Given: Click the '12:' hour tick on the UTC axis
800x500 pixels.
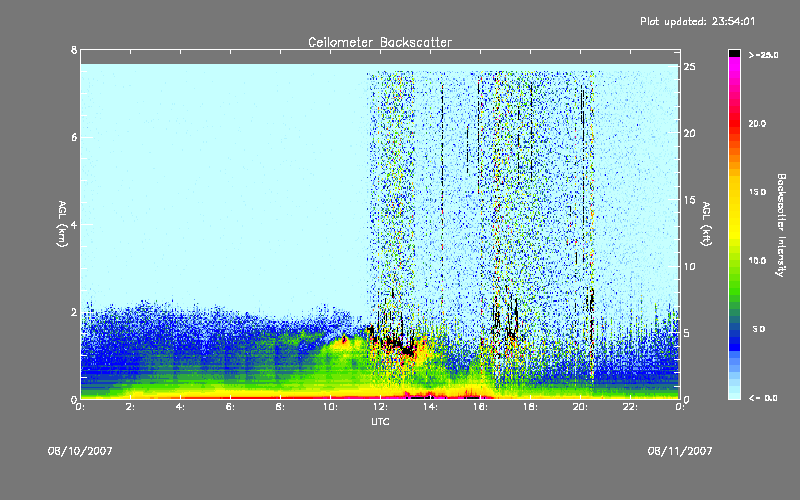Looking at the screenshot, I should tap(380, 407).
